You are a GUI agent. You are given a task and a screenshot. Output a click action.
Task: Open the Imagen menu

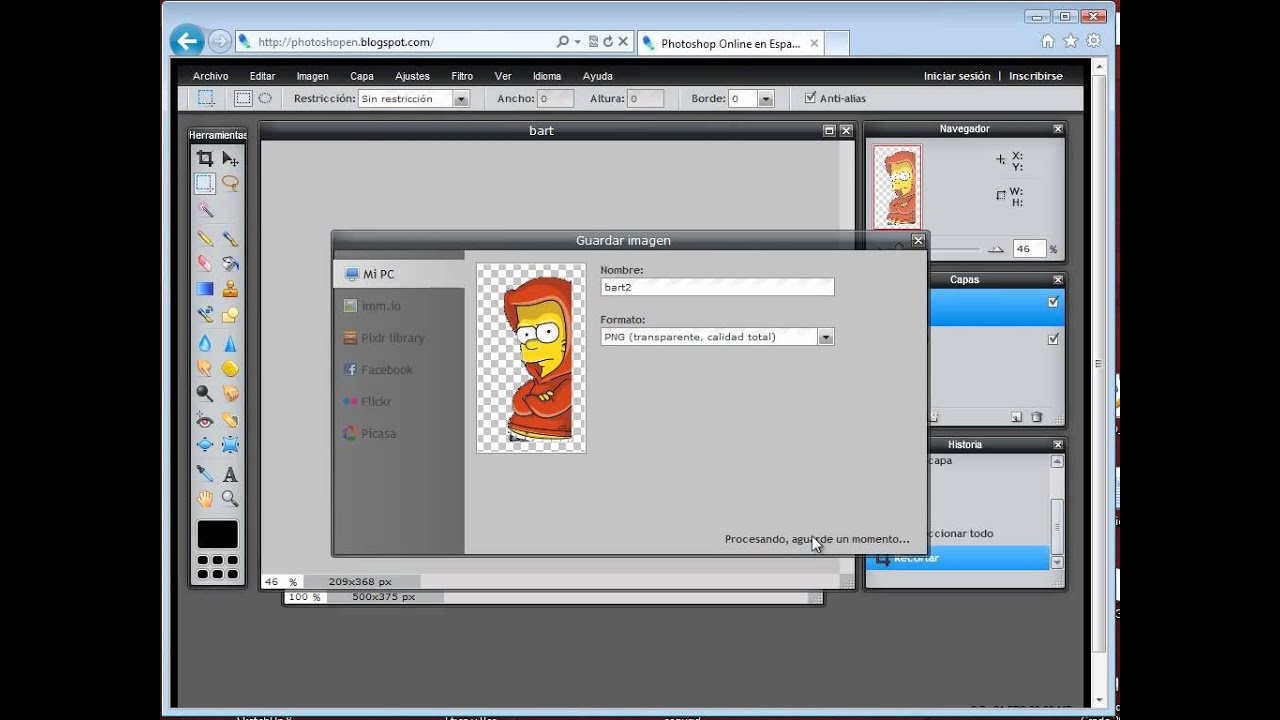pyautogui.click(x=312, y=76)
